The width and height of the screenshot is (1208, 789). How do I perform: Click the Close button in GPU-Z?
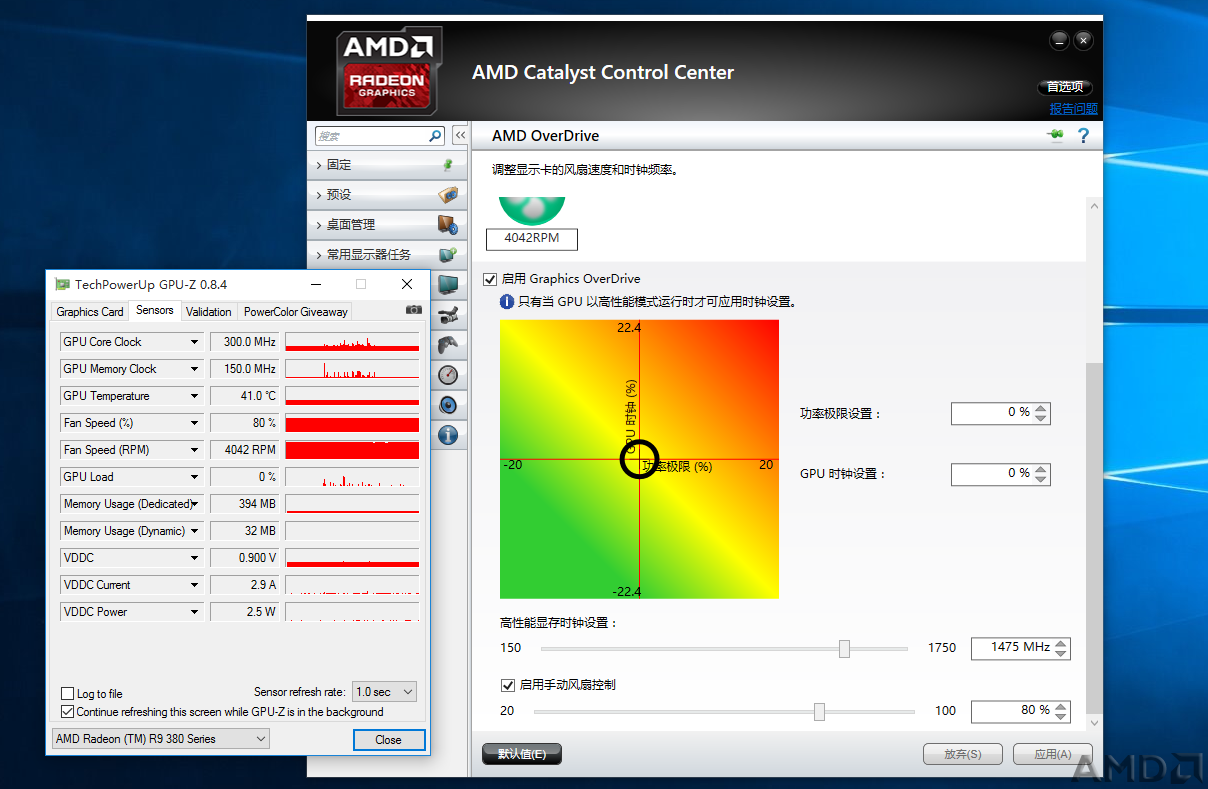[x=389, y=740]
